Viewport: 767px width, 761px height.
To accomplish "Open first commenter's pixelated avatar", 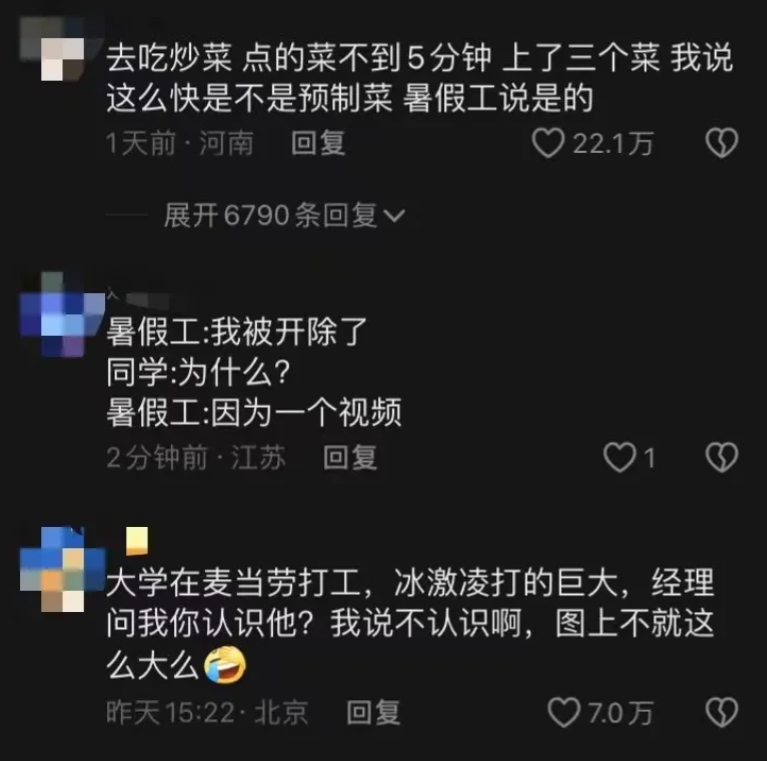I will click(x=53, y=49).
